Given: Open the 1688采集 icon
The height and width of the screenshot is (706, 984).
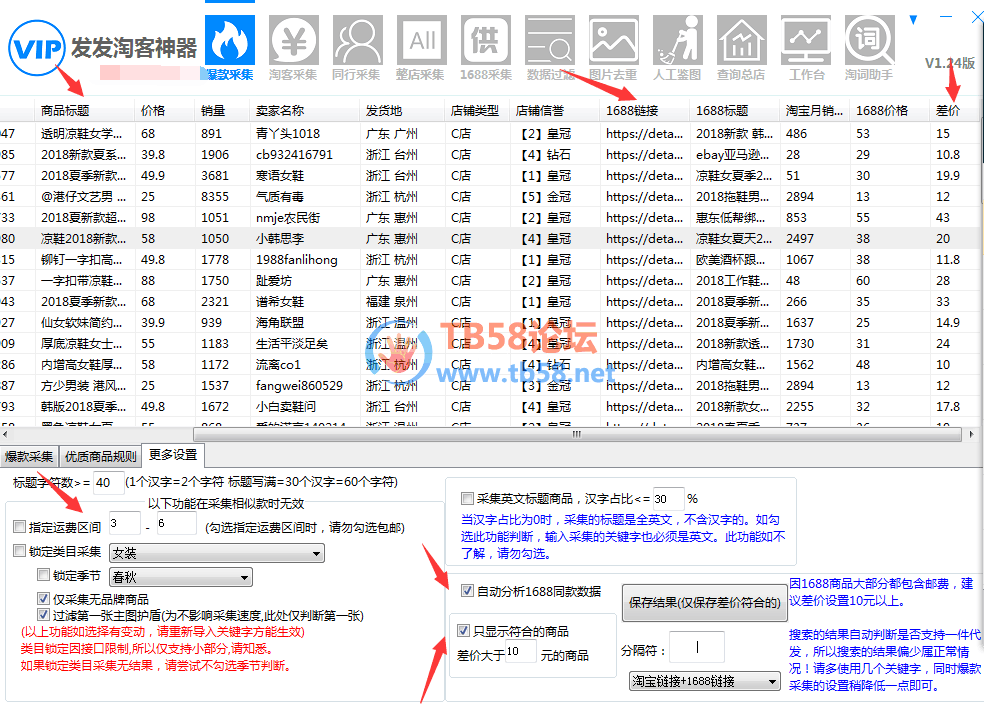Looking at the screenshot, I should click(485, 41).
